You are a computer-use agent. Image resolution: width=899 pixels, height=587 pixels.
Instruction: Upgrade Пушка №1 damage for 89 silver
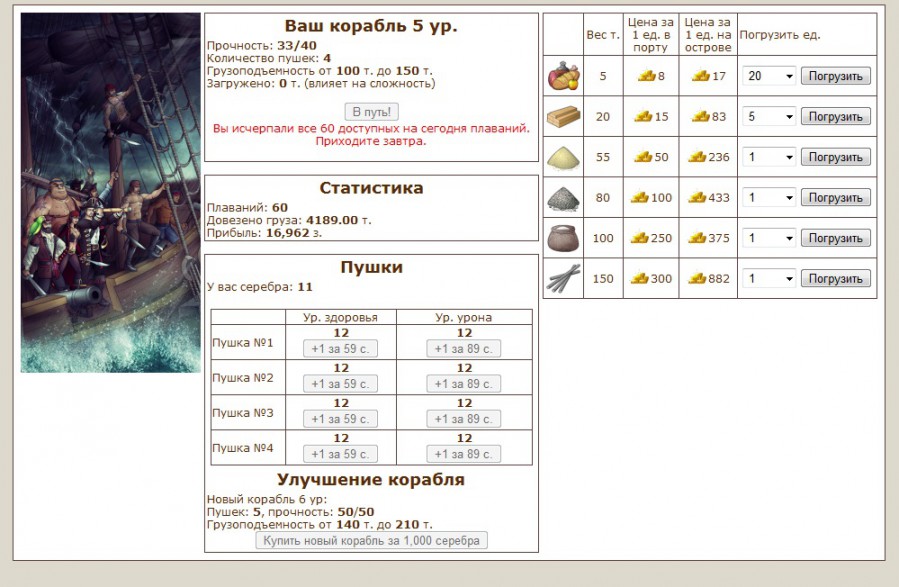[464, 349]
